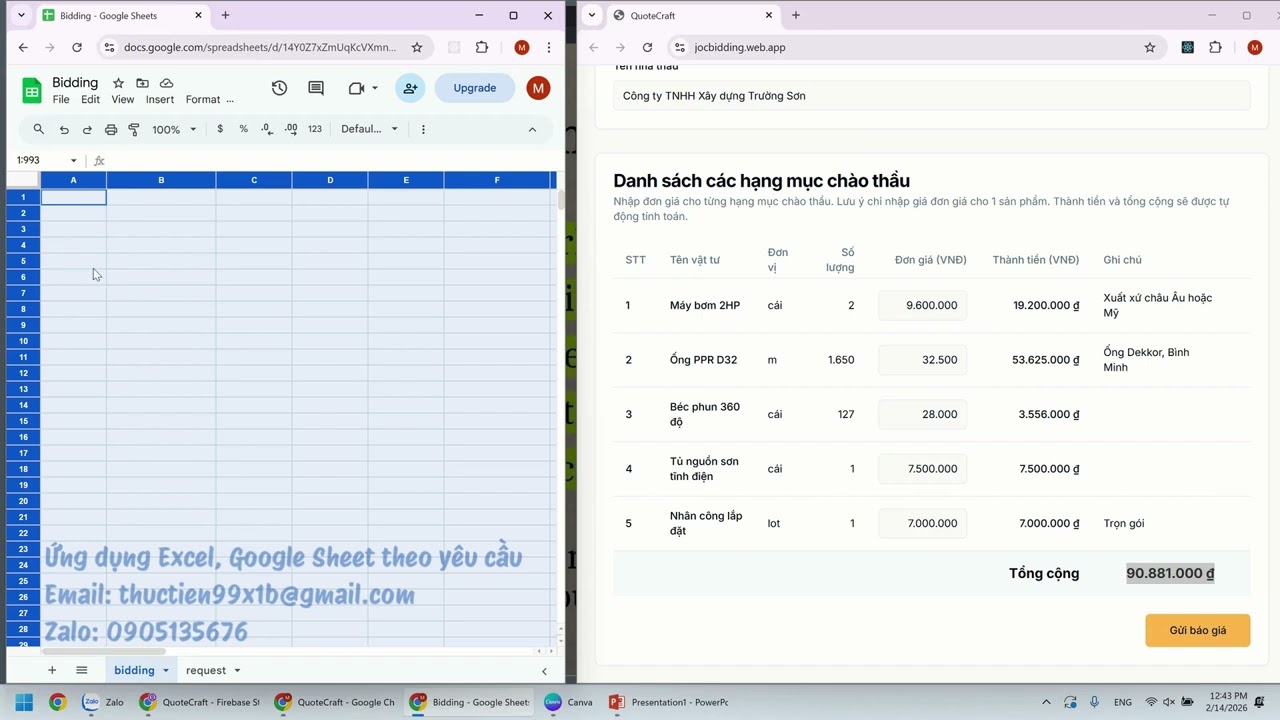Open the bidding sheet tab menu arrow
Viewport: 1280px width, 720px height.
click(x=165, y=670)
